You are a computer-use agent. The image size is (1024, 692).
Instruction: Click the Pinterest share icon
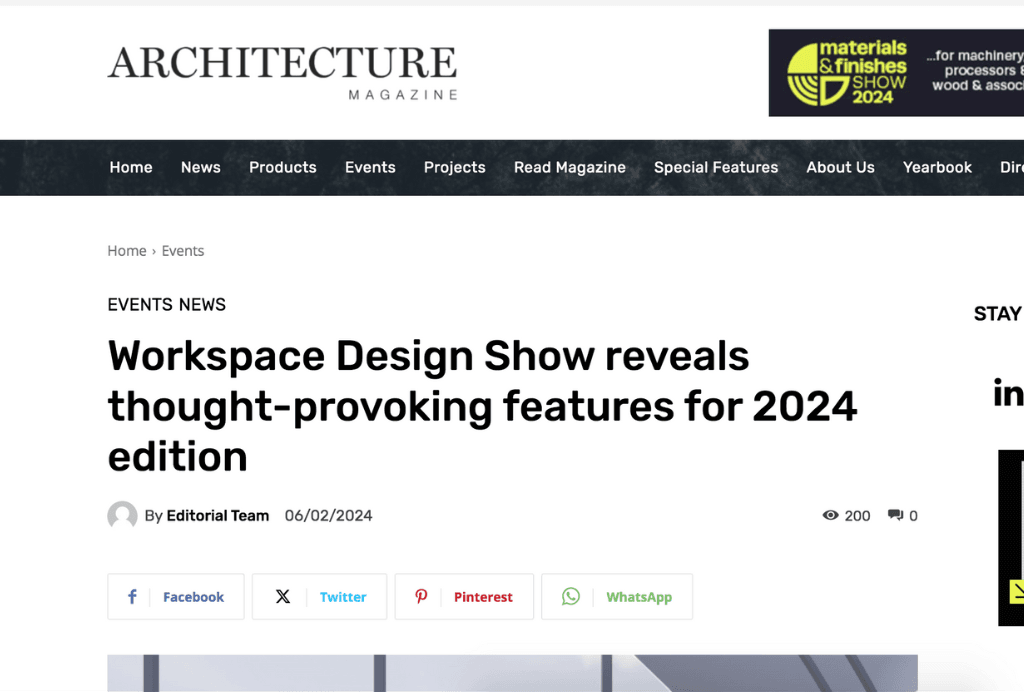pos(422,597)
